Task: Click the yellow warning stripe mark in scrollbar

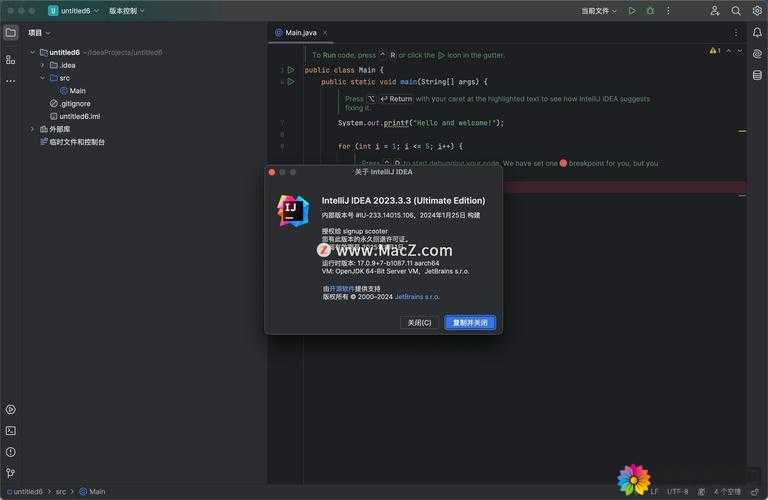Action: 742,131
